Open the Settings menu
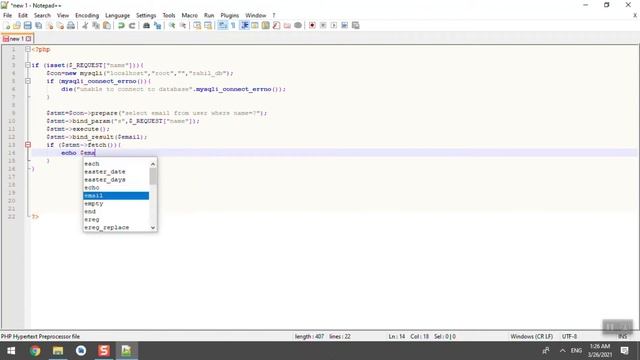 [x=146, y=15]
